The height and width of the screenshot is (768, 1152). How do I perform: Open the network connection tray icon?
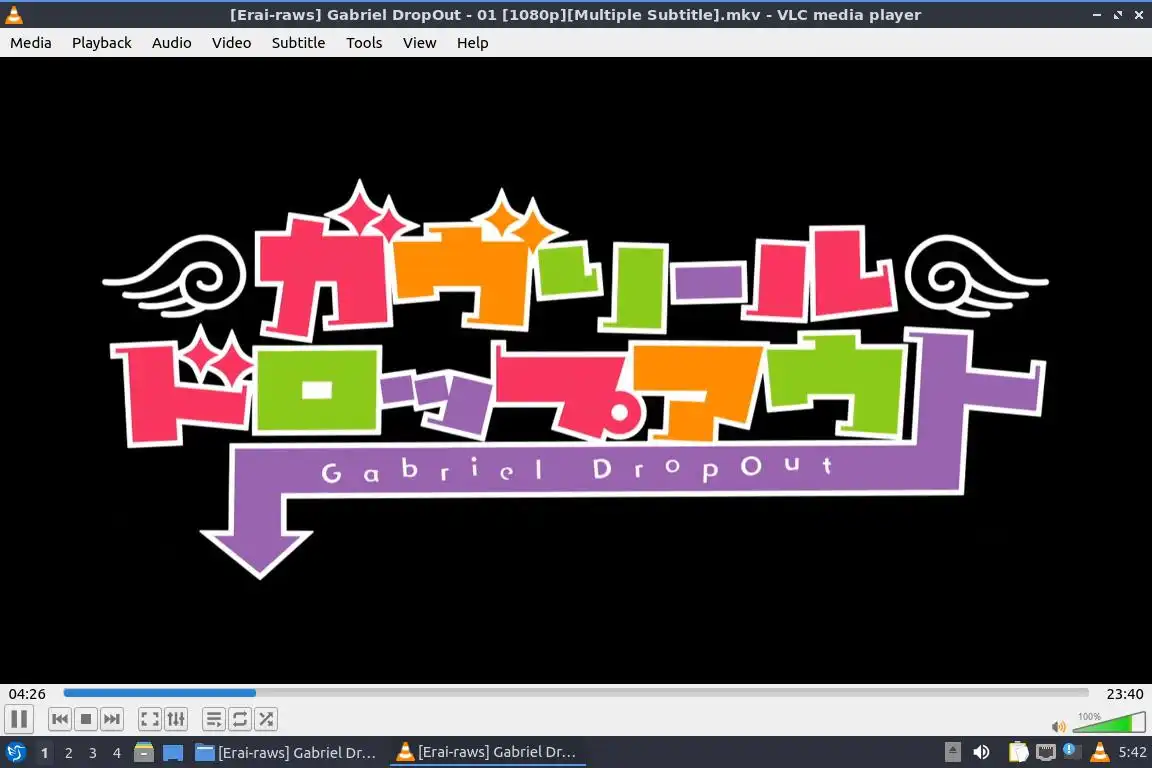1045,752
